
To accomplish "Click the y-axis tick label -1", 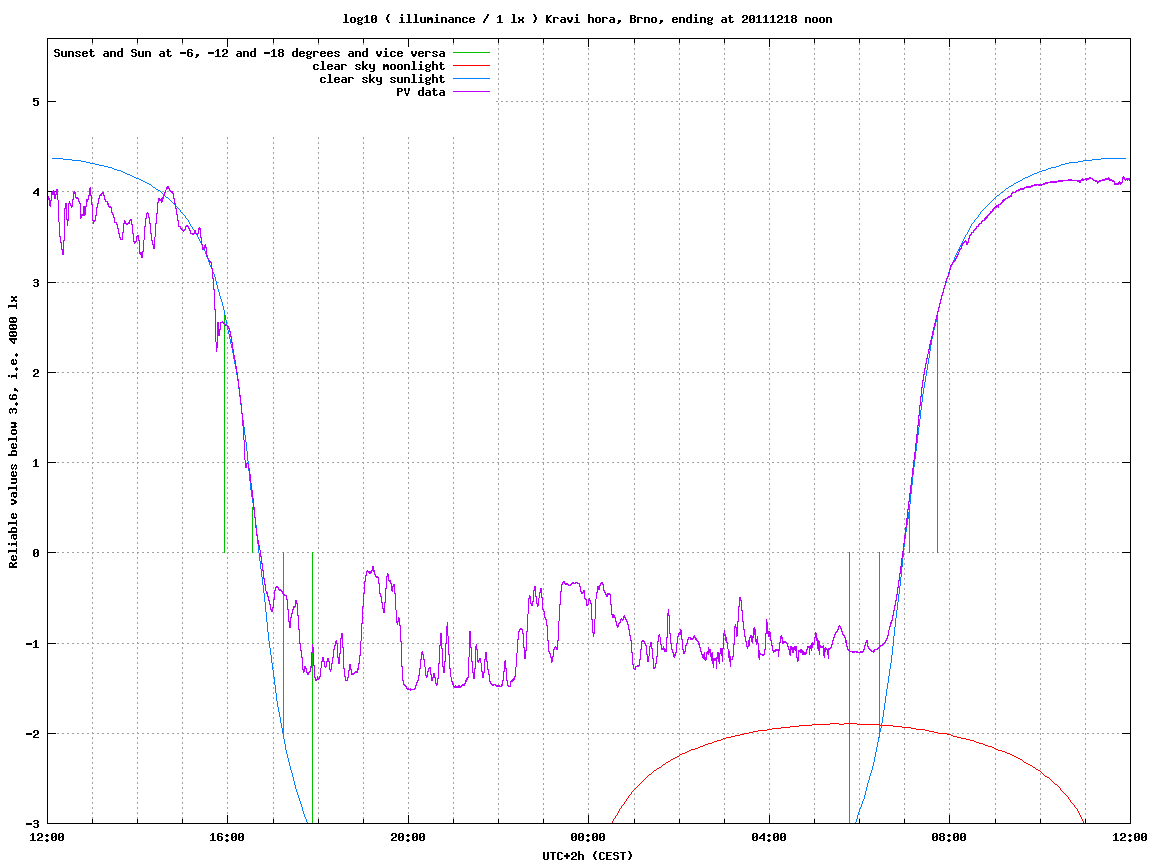I will (x=32, y=644).
